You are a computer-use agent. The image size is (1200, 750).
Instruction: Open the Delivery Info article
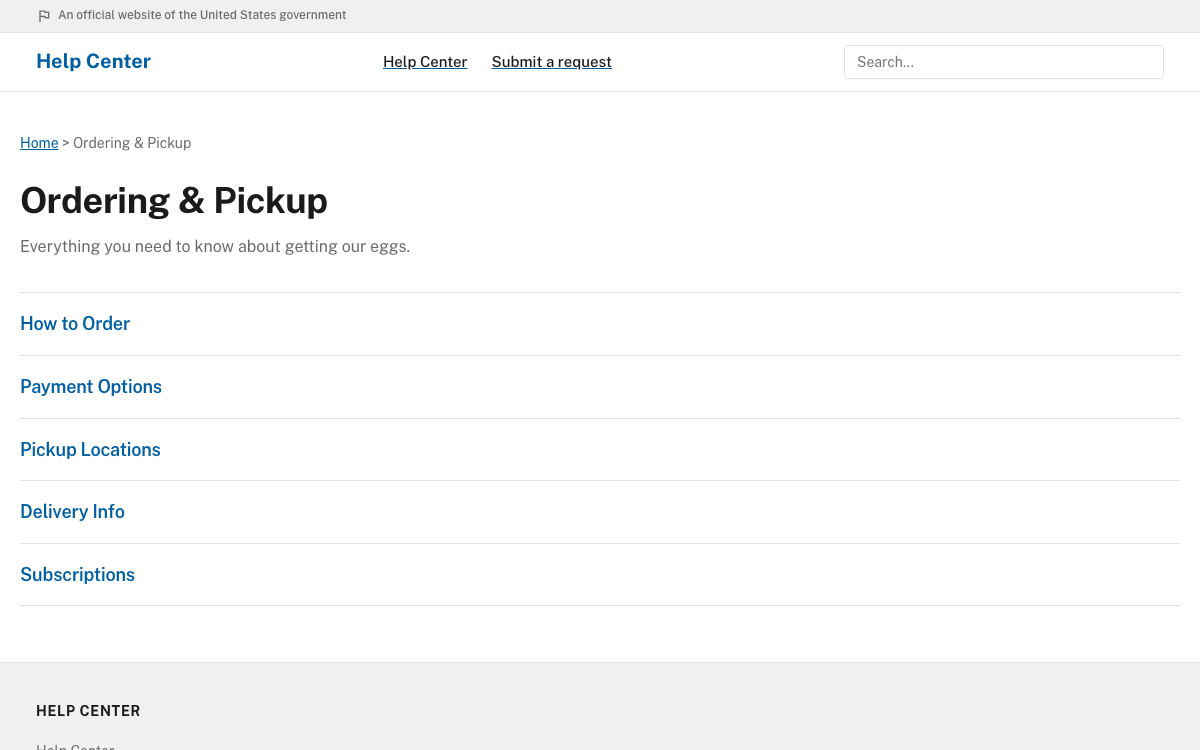click(x=72, y=512)
